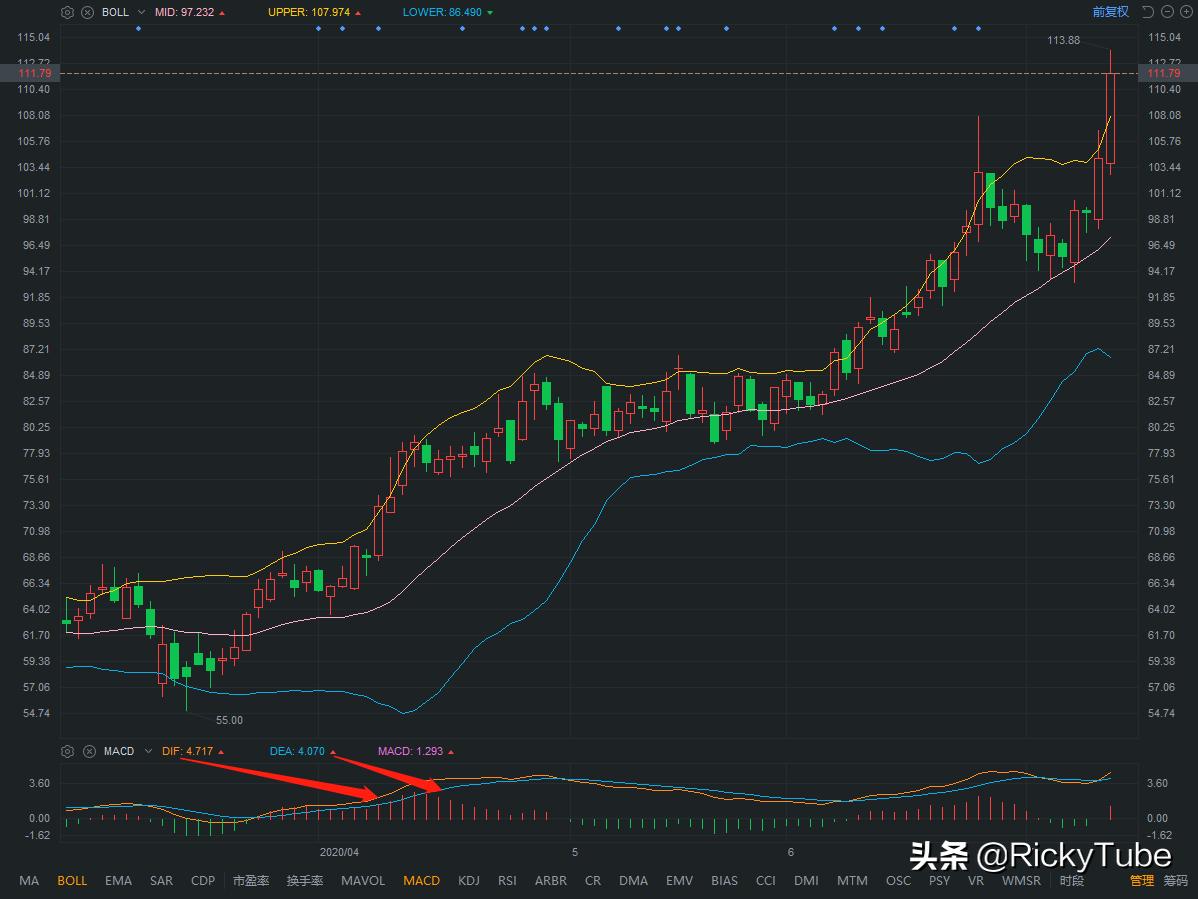Switch to the RSI indicator tab
The width and height of the screenshot is (1198, 899).
click(x=507, y=881)
